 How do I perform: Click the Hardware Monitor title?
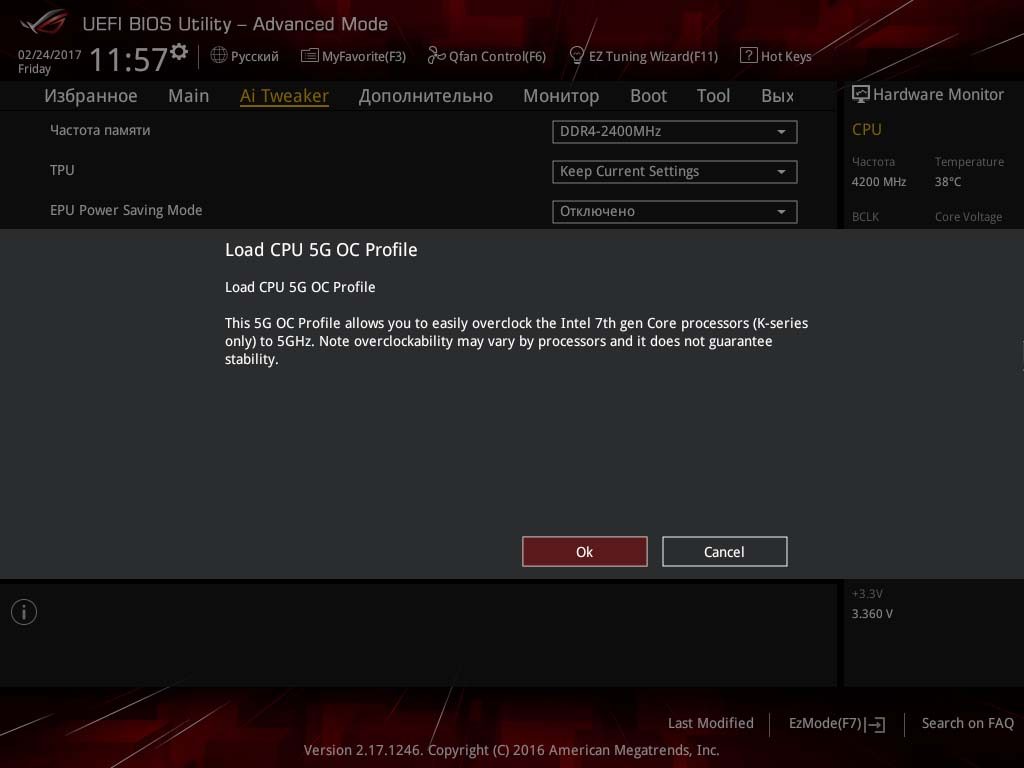pos(938,95)
